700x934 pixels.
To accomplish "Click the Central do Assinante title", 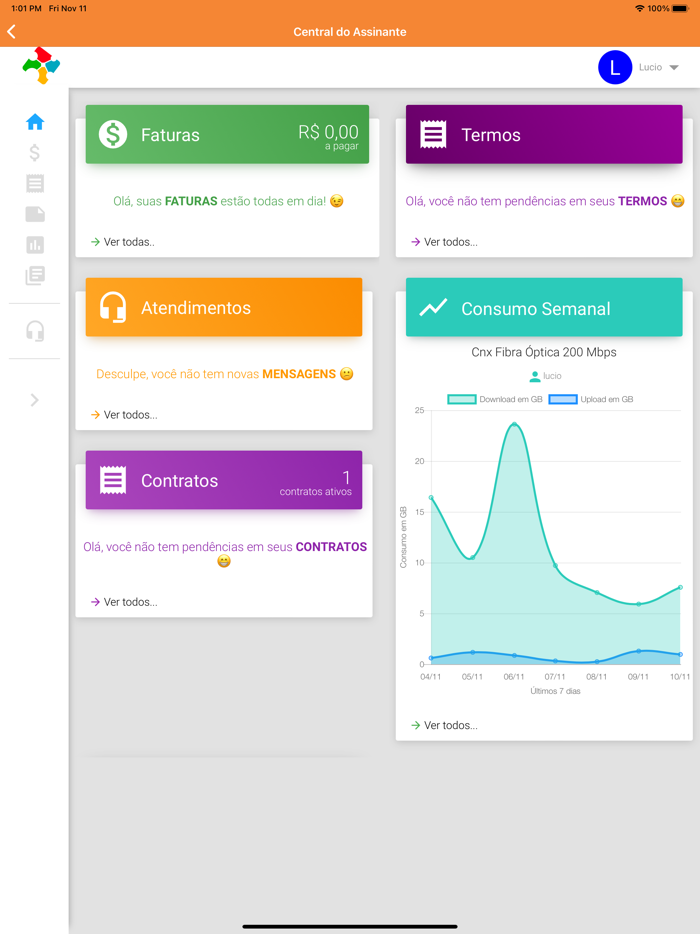I will coord(350,32).
